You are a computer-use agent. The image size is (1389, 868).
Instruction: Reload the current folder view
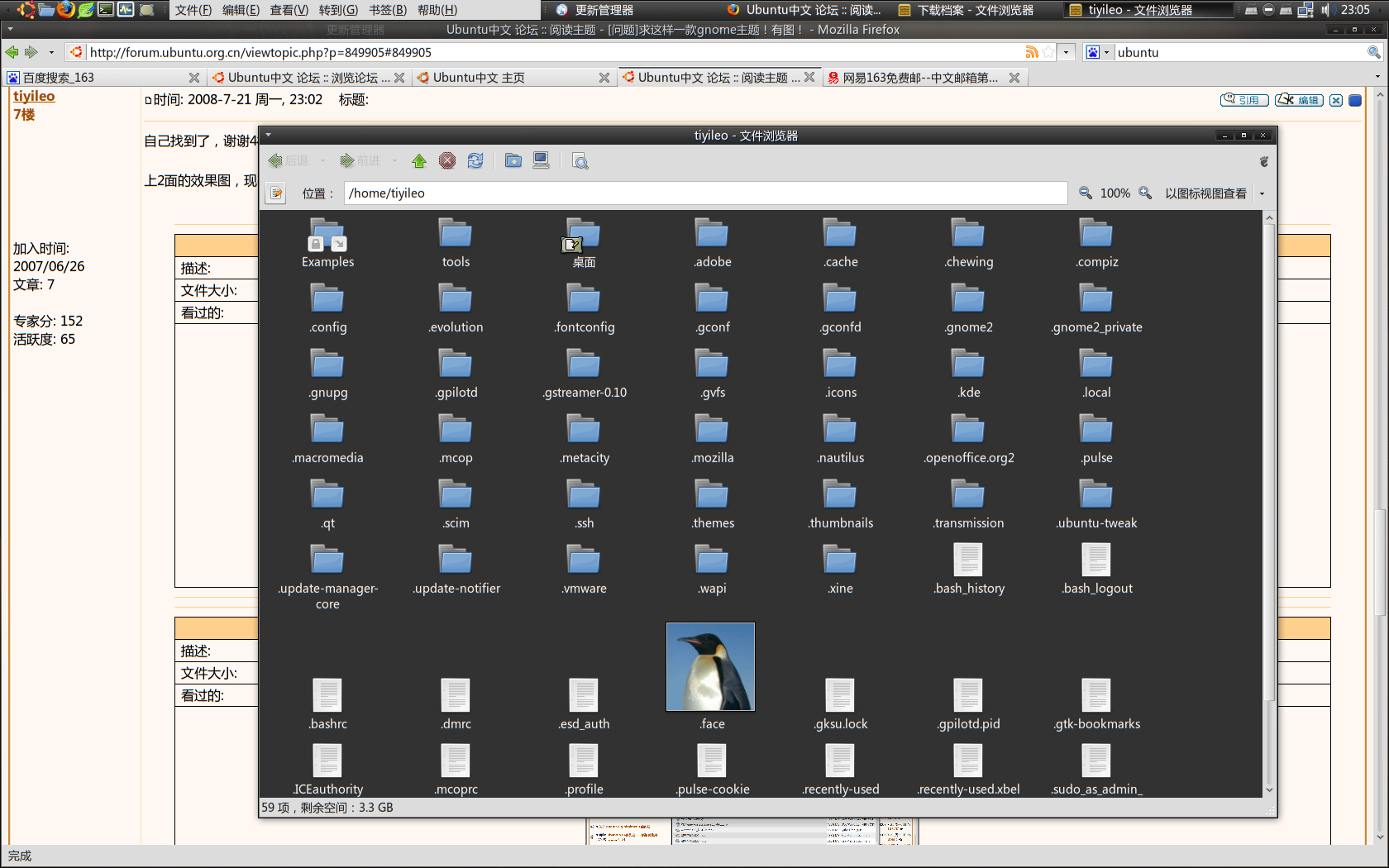(475, 161)
